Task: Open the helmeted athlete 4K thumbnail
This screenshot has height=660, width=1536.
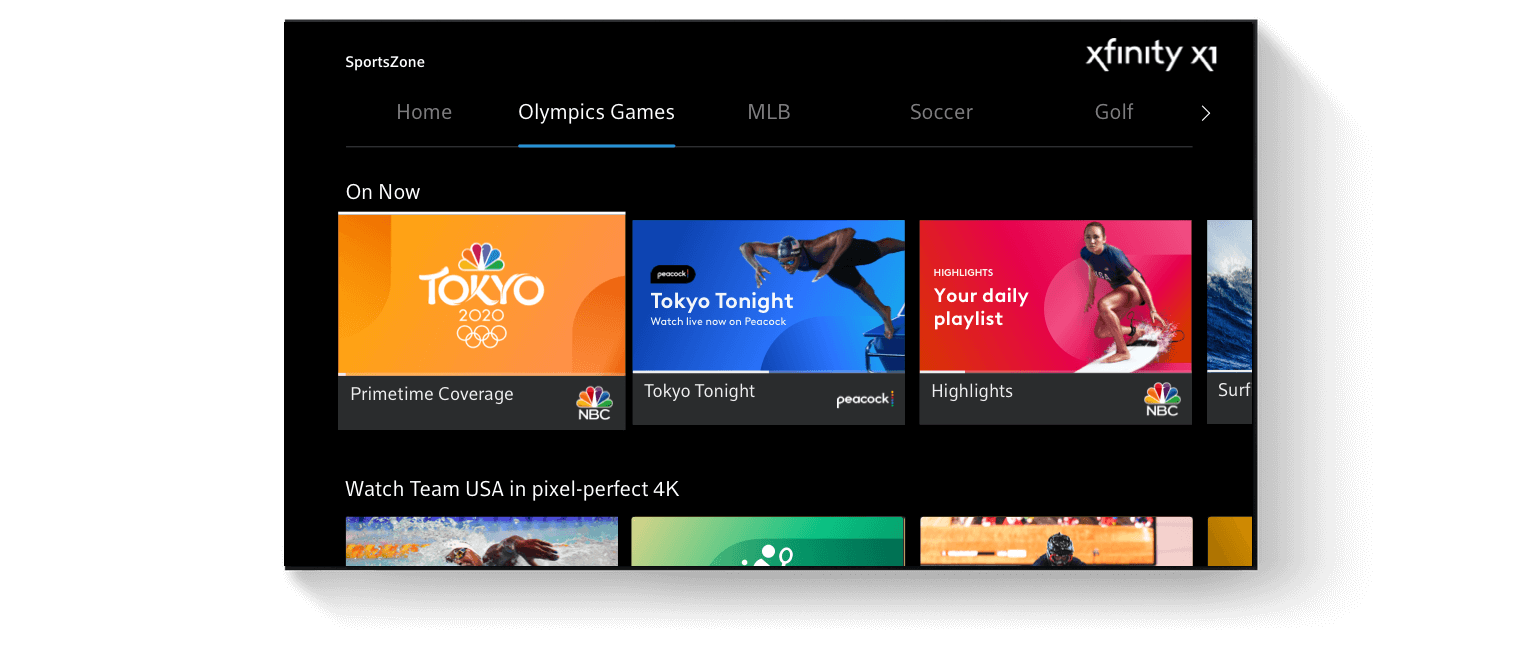Action: click(x=1056, y=541)
